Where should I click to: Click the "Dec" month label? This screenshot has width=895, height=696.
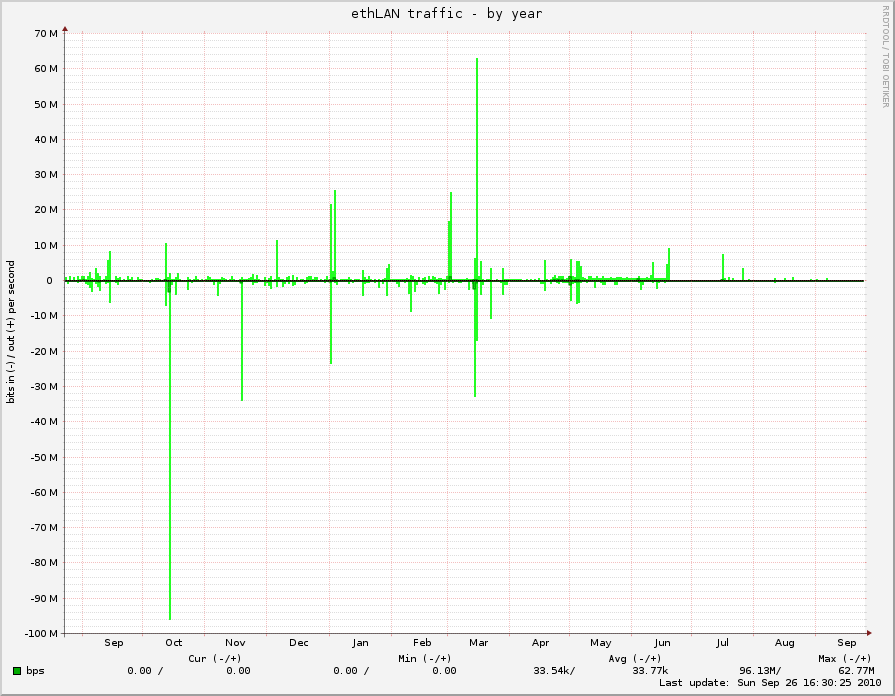coord(299,643)
